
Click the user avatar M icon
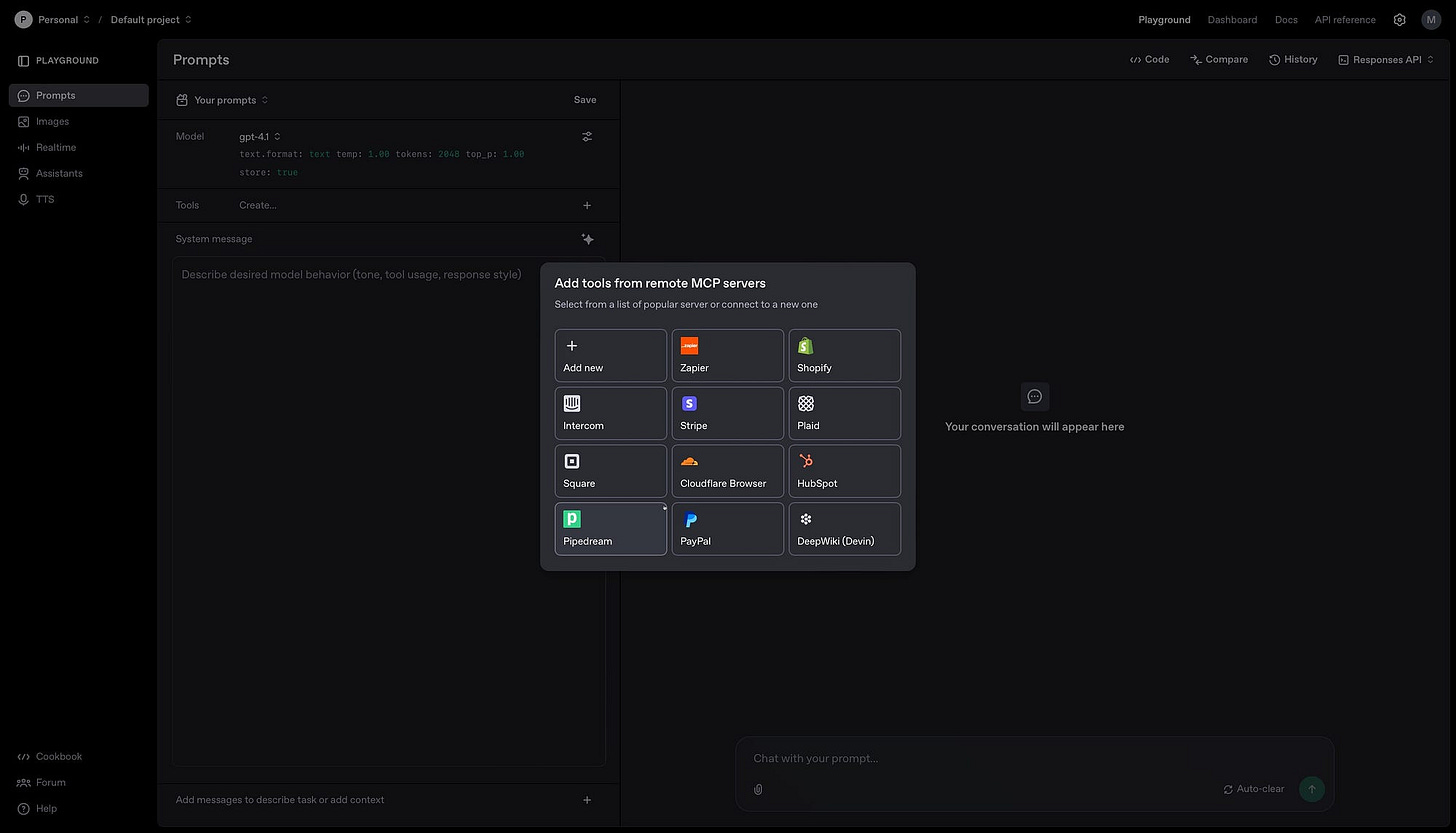pos(1431,20)
